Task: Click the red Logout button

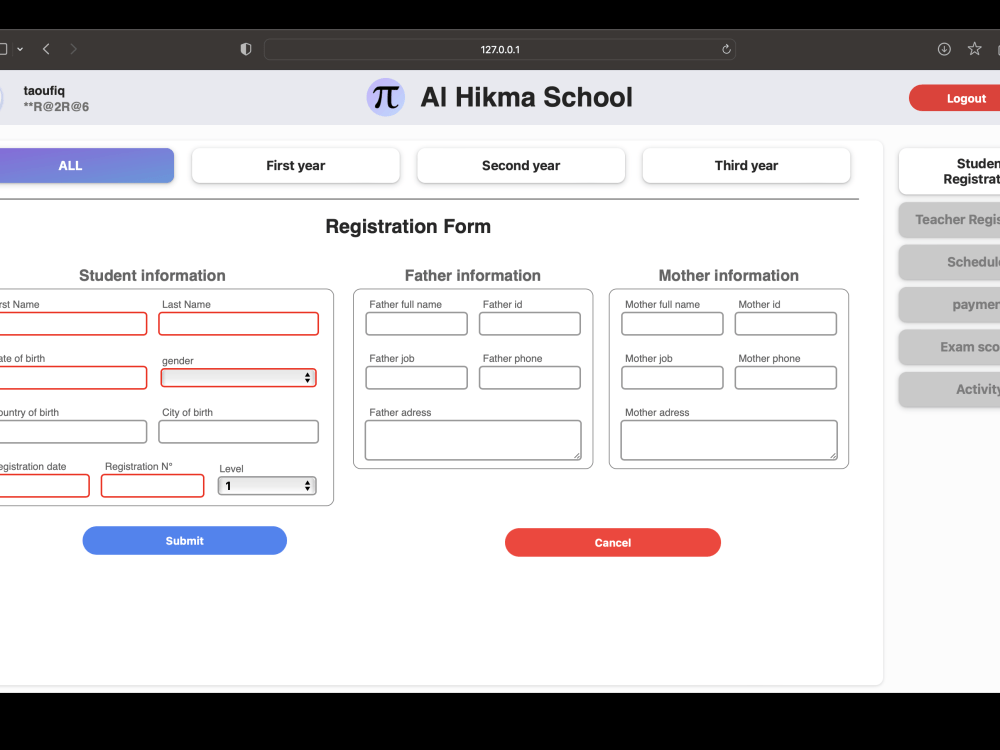Action: coord(954,98)
